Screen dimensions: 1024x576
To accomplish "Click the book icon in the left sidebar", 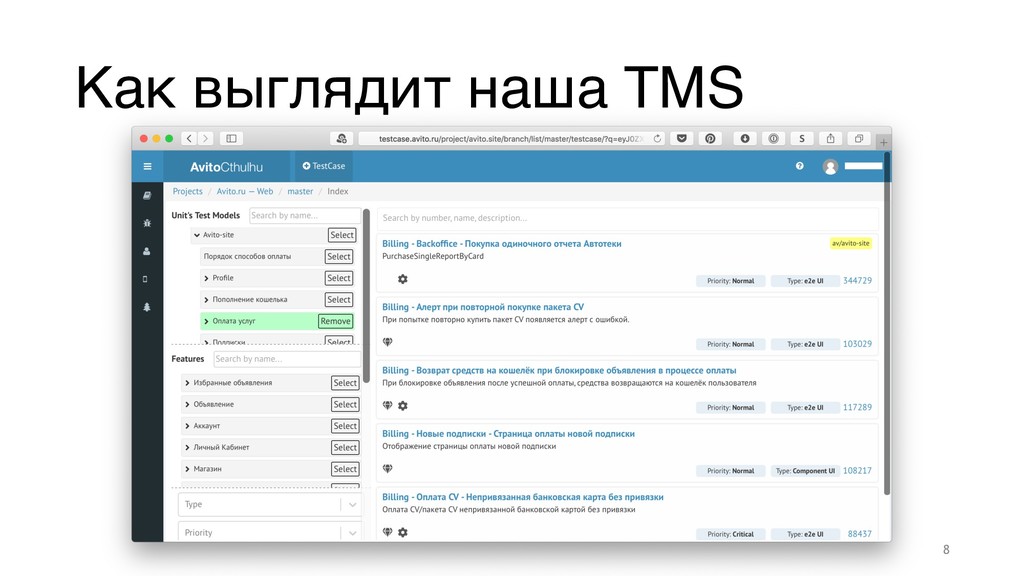I will pyautogui.click(x=147, y=195).
